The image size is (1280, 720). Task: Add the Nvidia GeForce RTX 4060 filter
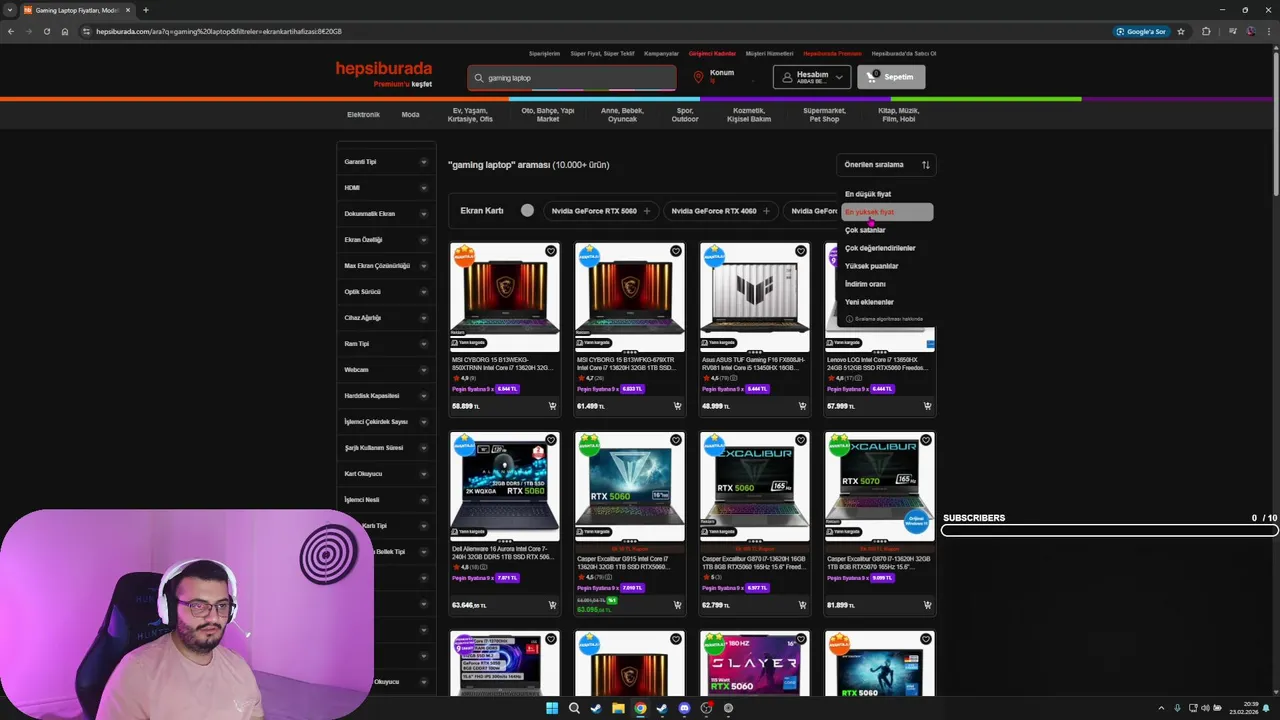coord(721,211)
